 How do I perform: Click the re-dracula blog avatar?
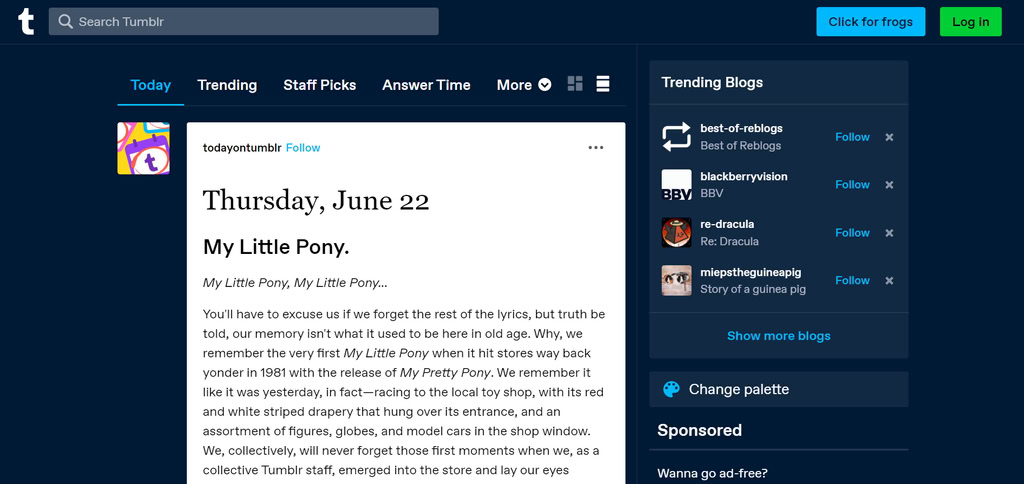677,233
